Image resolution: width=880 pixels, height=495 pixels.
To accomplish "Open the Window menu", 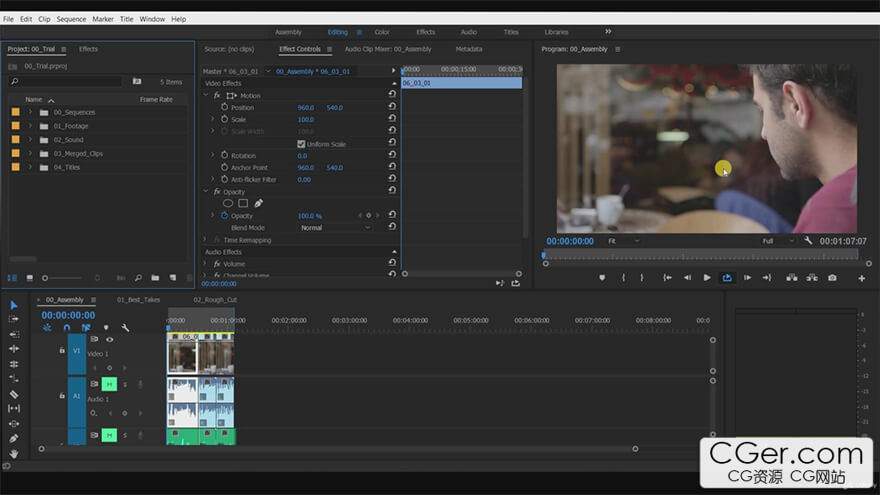I will [x=152, y=19].
